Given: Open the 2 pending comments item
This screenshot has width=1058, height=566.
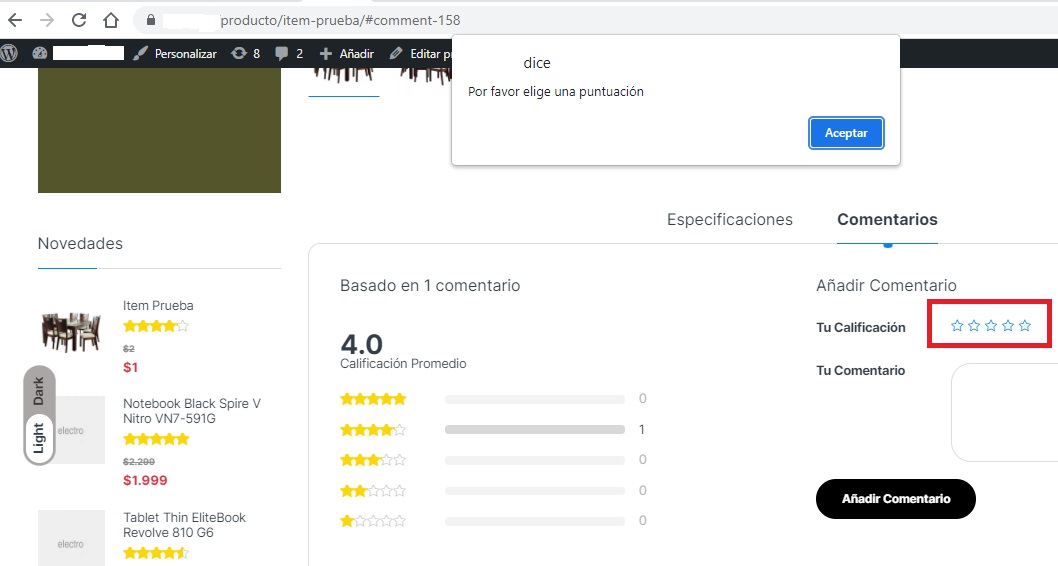Looking at the screenshot, I should 289,53.
